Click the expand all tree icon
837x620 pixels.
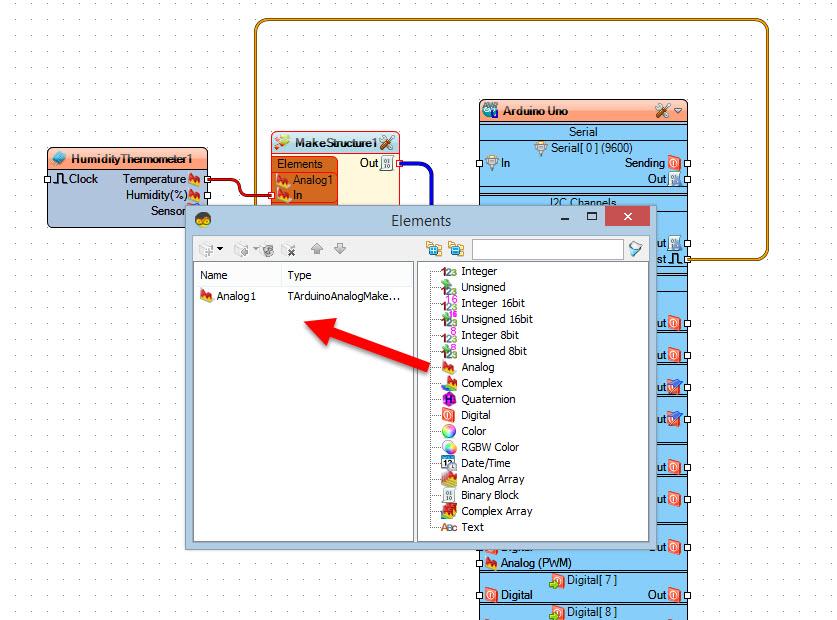click(433, 249)
